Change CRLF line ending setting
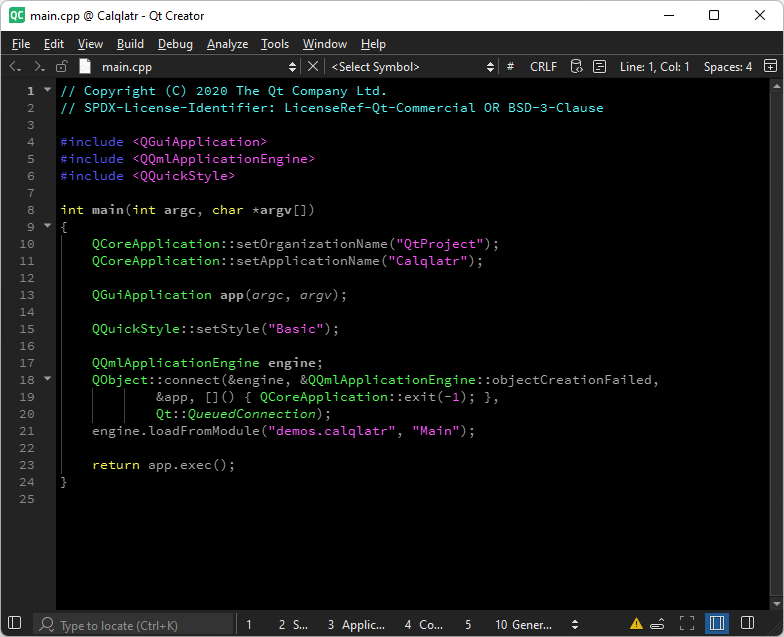 pos(543,66)
